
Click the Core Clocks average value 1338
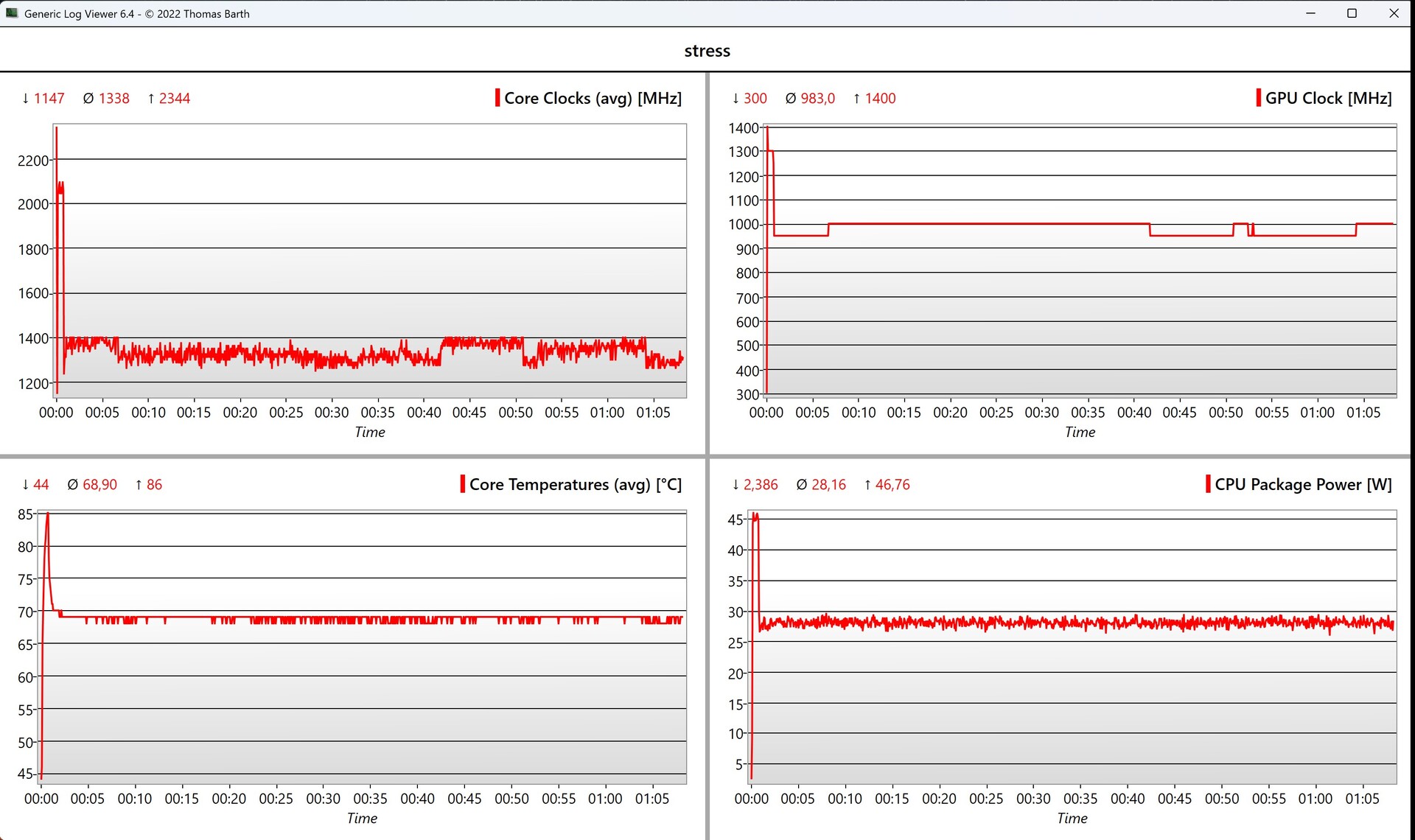[x=113, y=98]
